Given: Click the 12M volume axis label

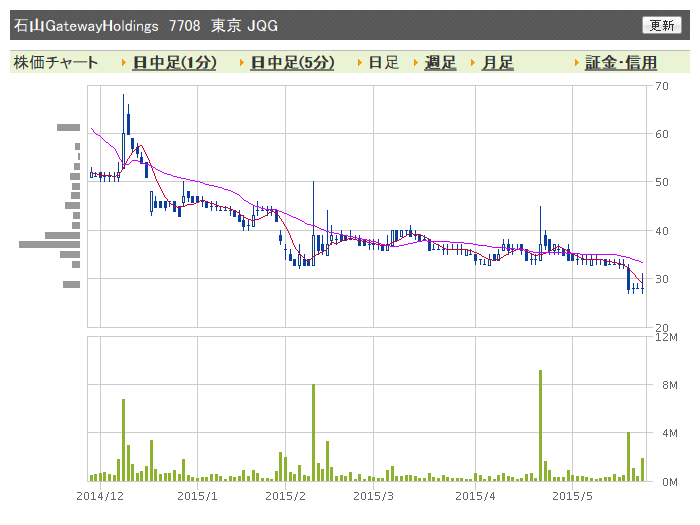Looking at the screenshot, I should [x=666, y=337].
